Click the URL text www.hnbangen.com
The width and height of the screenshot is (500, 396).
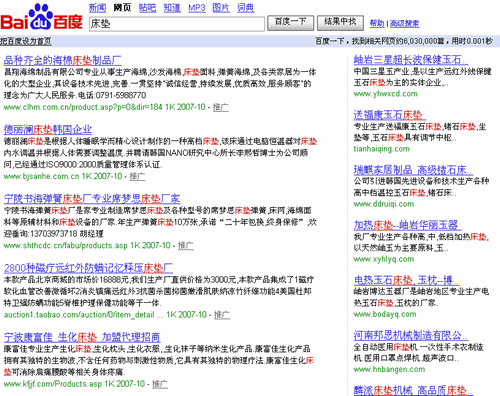[389, 369]
